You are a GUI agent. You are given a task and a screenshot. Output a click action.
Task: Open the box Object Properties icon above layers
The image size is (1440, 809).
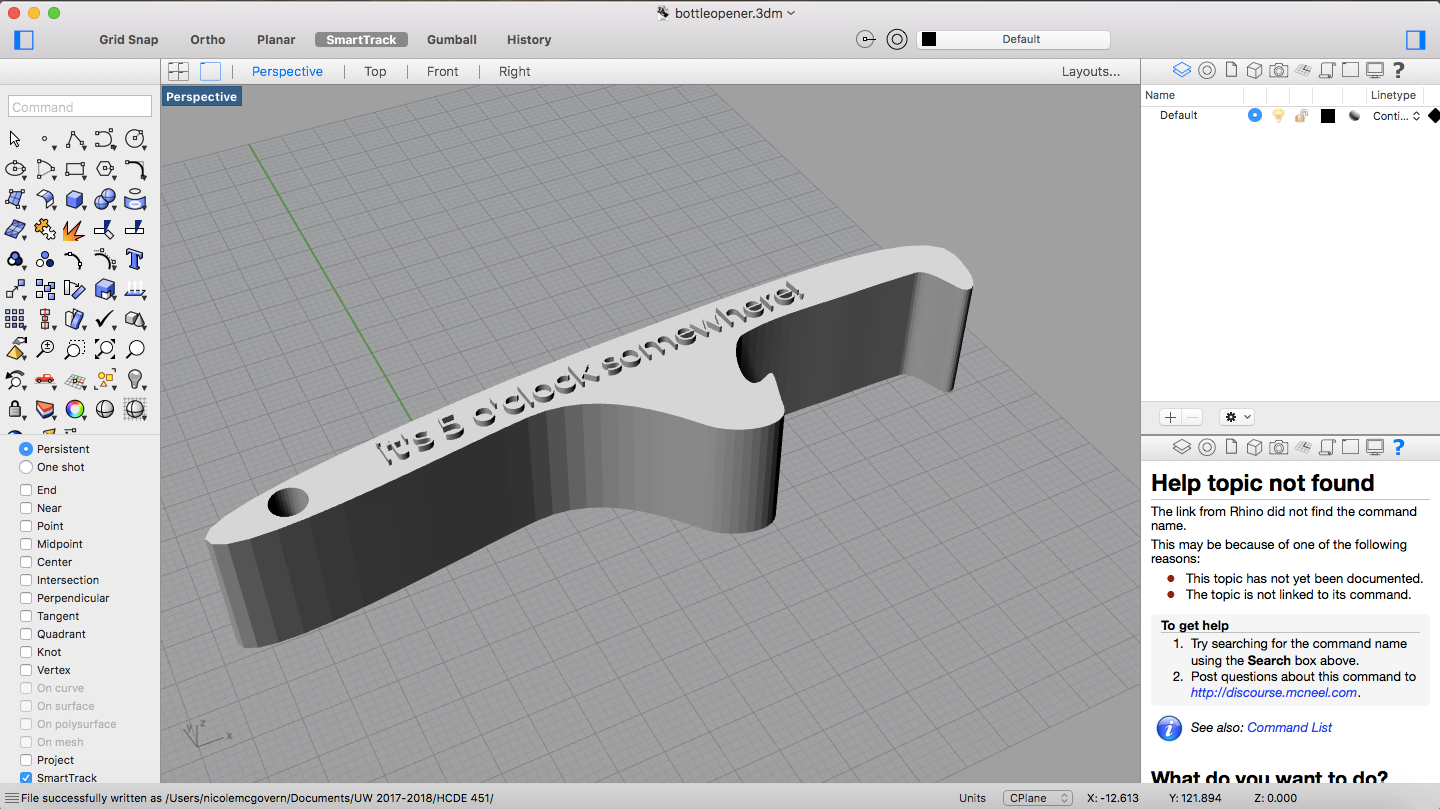(x=1255, y=70)
